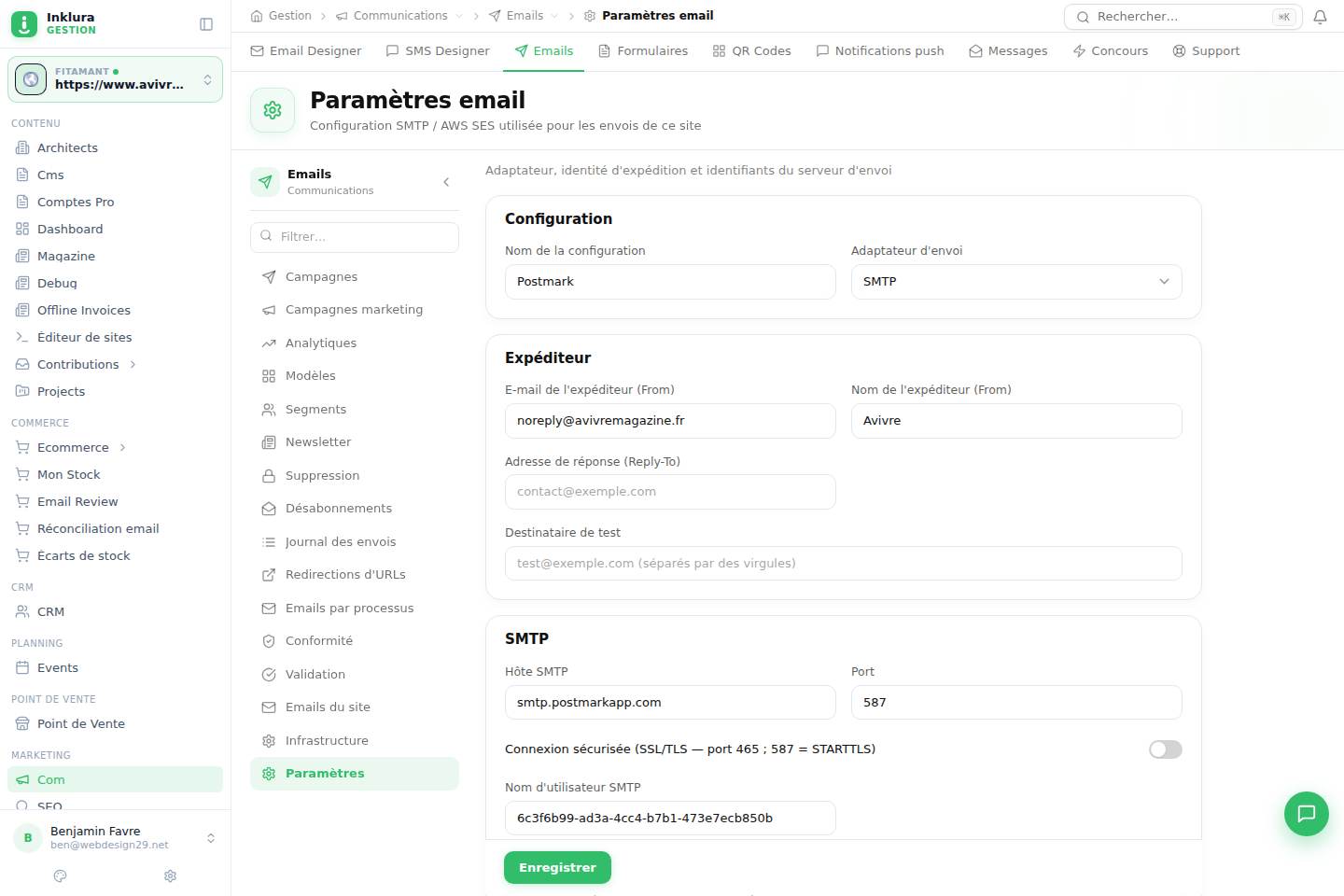
Task: Open Conformité shield icon item
Action: click(x=269, y=641)
